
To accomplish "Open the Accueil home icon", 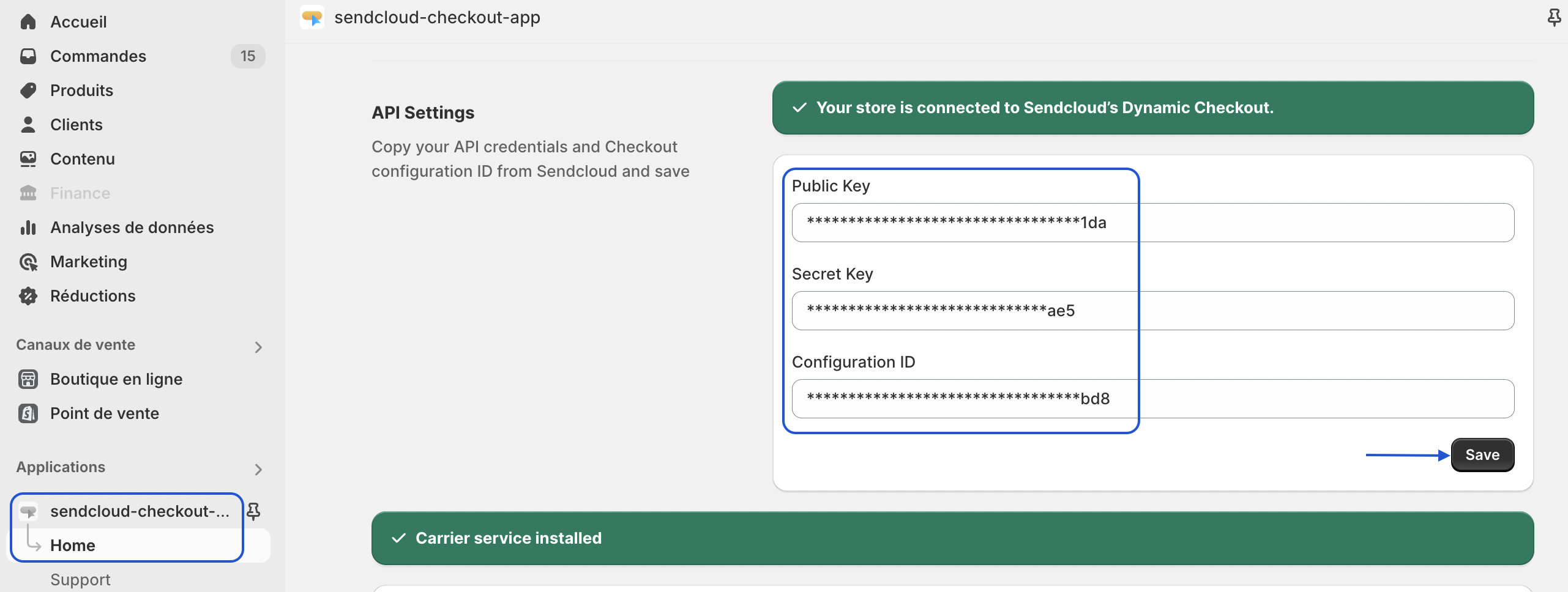I will click(28, 22).
